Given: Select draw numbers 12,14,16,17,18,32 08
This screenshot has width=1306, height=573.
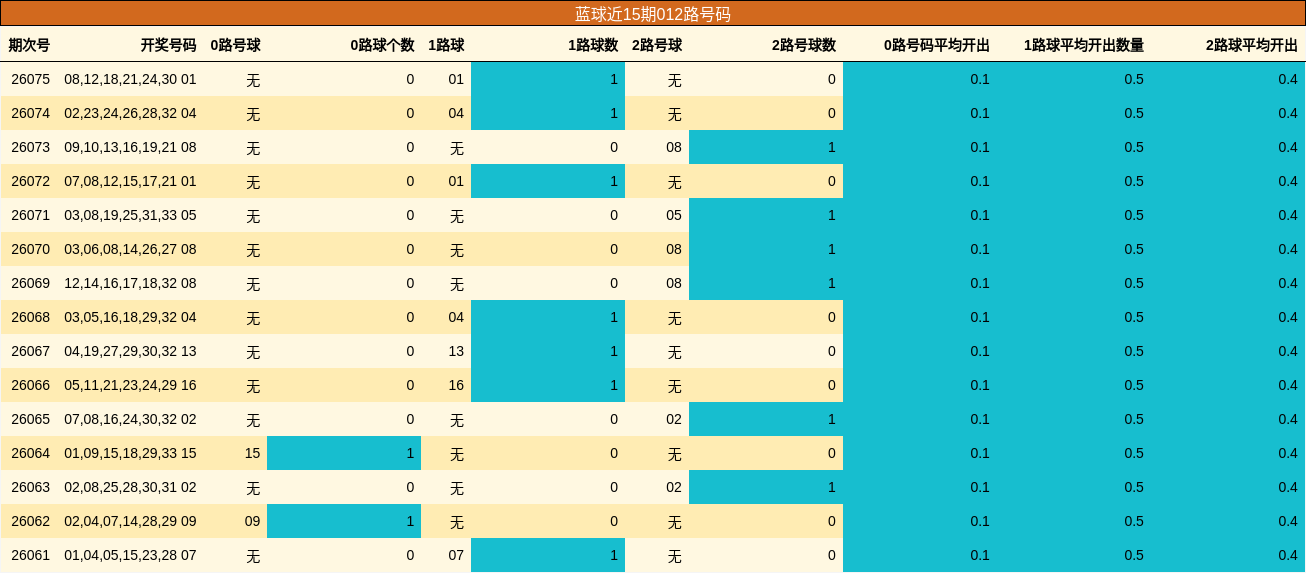Looking at the screenshot, I should point(130,283).
